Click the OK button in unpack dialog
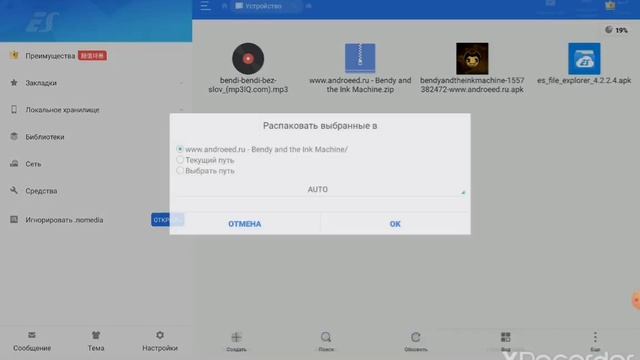 (x=395, y=224)
